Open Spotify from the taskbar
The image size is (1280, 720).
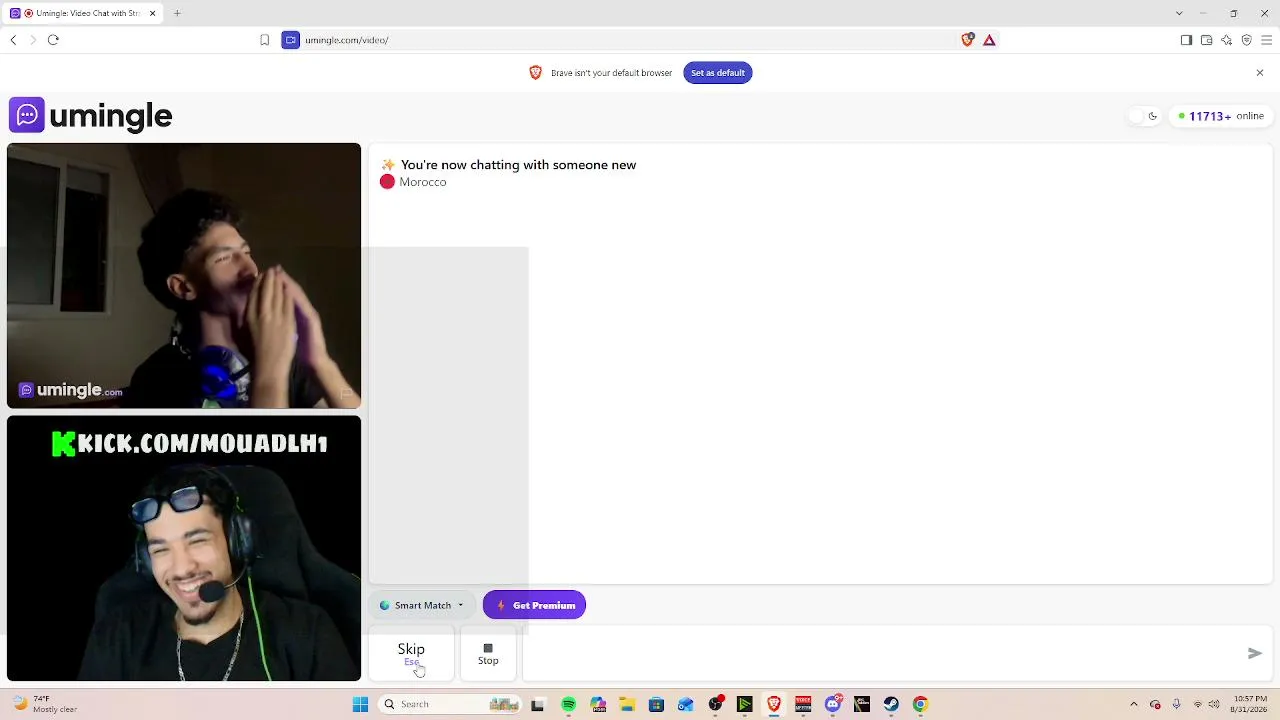[x=568, y=704]
